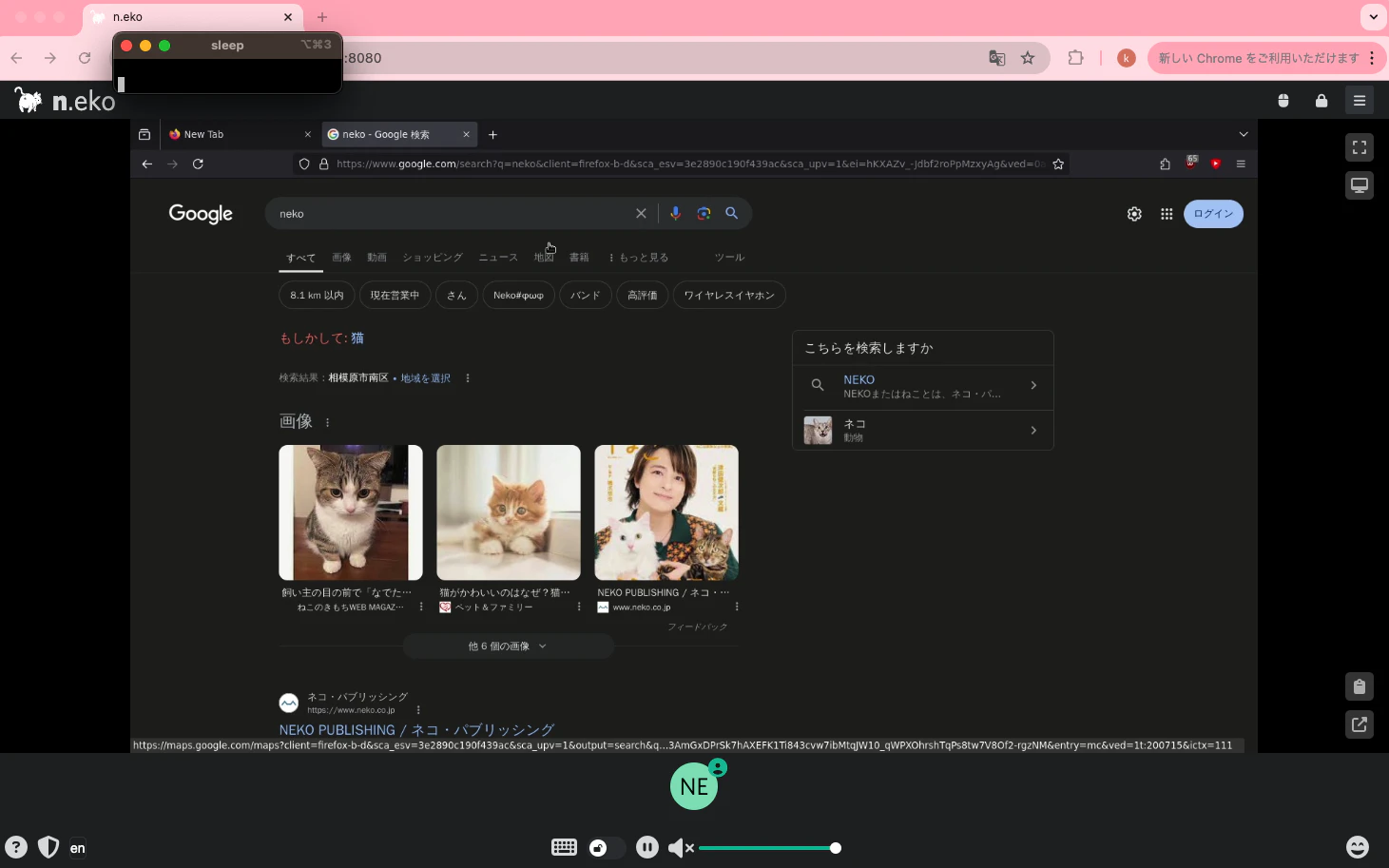The image size is (1389, 868).
Task: Open the emoji reaction picker
Action: (1358, 847)
